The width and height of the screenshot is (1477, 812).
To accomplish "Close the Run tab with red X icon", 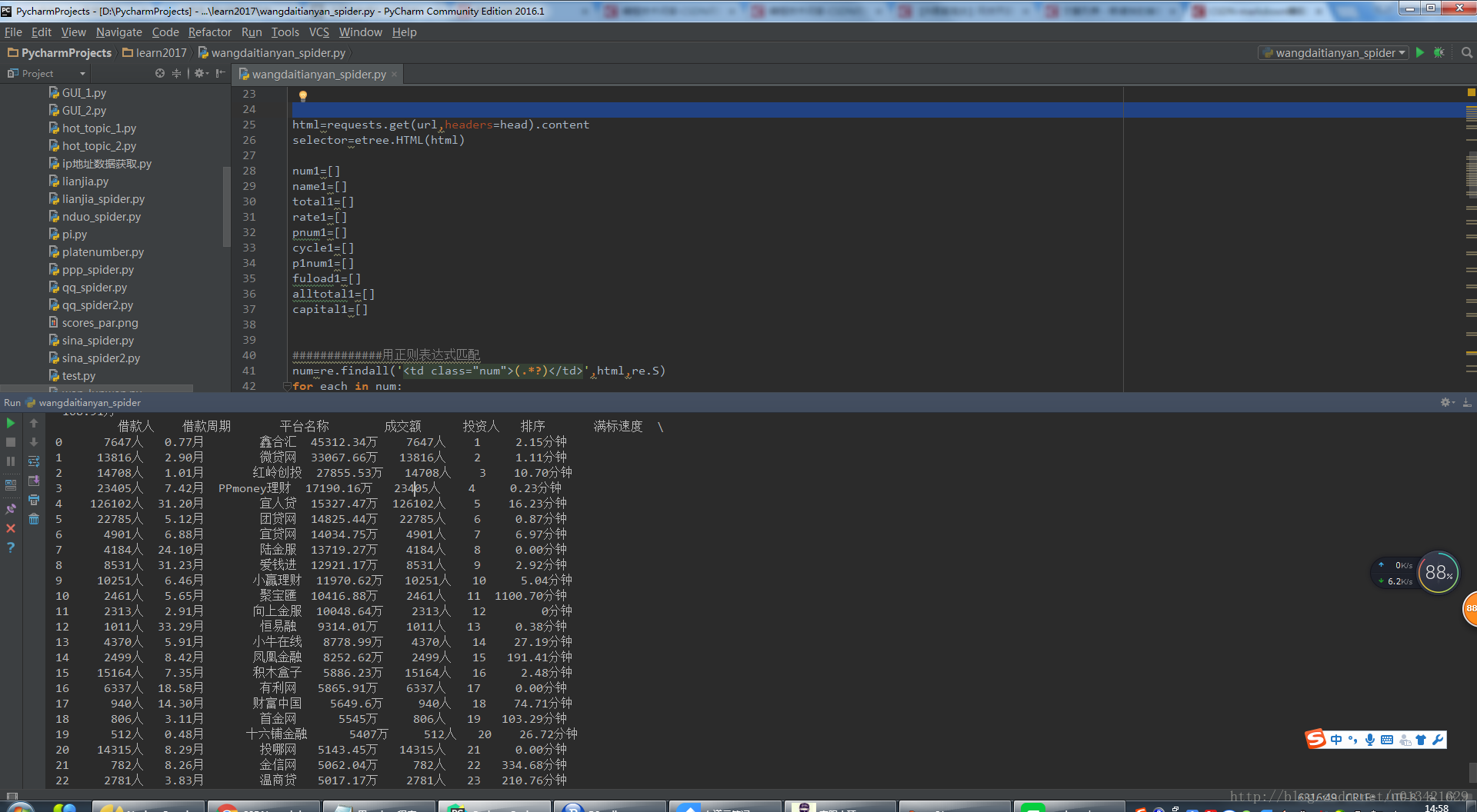I will pyautogui.click(x=11, y=528).
